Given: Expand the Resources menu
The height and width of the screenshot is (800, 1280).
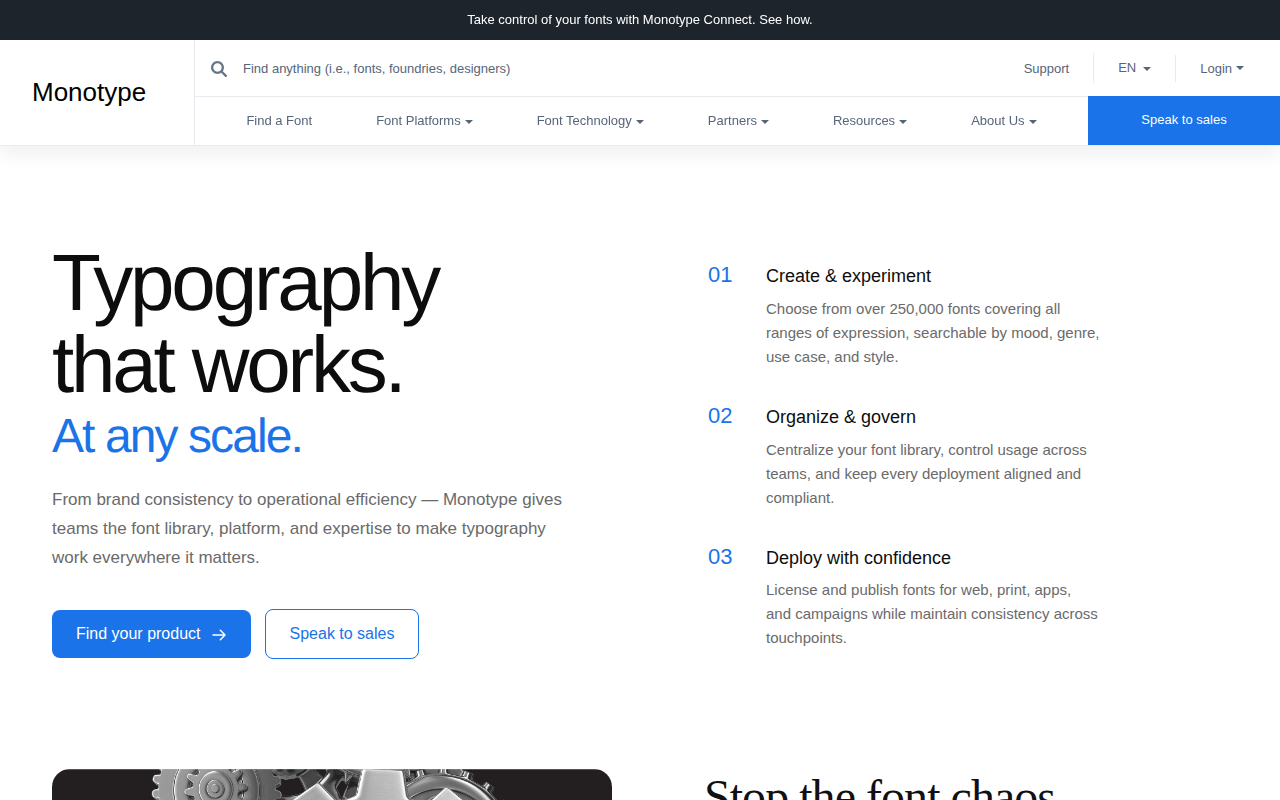Looking at the screenshot, I should click(870, 121).
